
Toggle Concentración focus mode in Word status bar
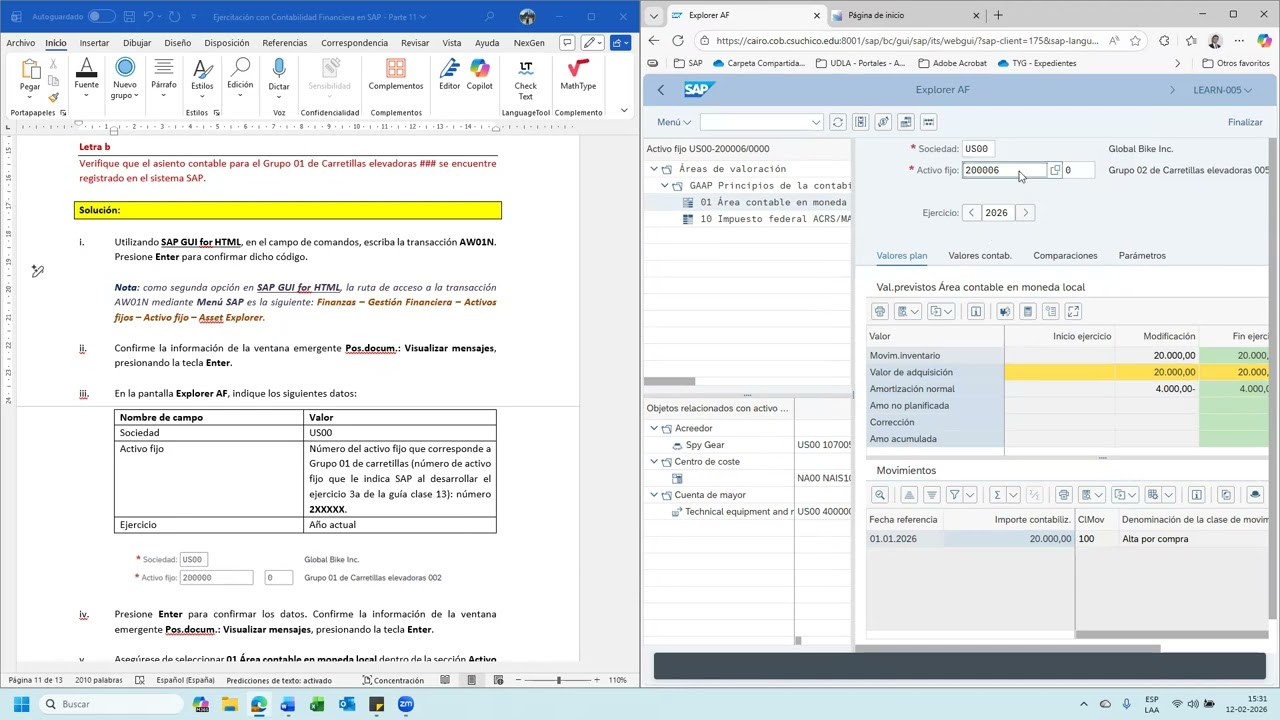pos(394,680)
